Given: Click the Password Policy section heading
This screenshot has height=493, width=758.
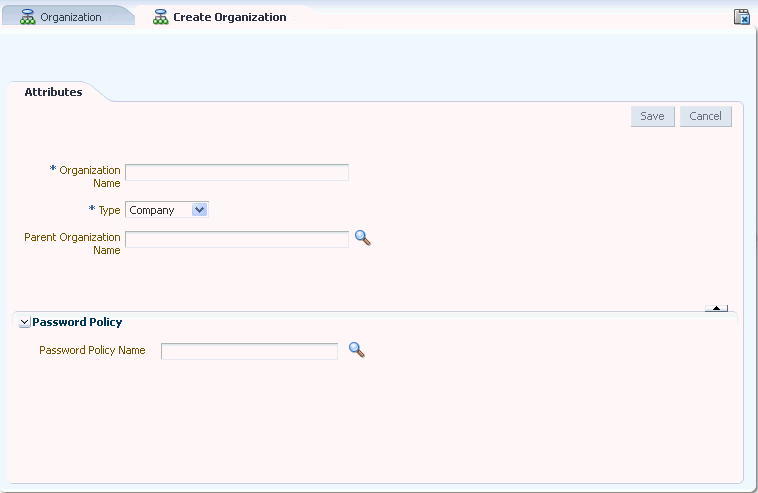Looking at the screenshot, I should [77, 322].
